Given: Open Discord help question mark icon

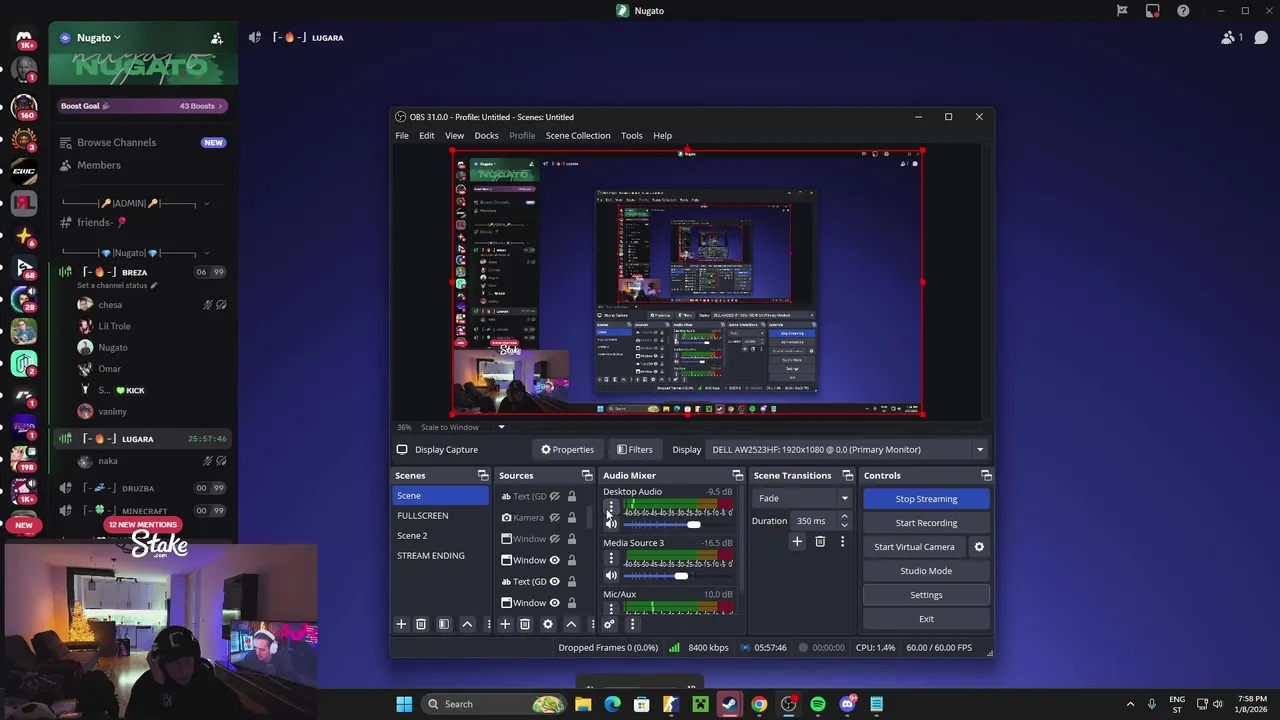Looking at the screenshot, I should coord(1184,11).
